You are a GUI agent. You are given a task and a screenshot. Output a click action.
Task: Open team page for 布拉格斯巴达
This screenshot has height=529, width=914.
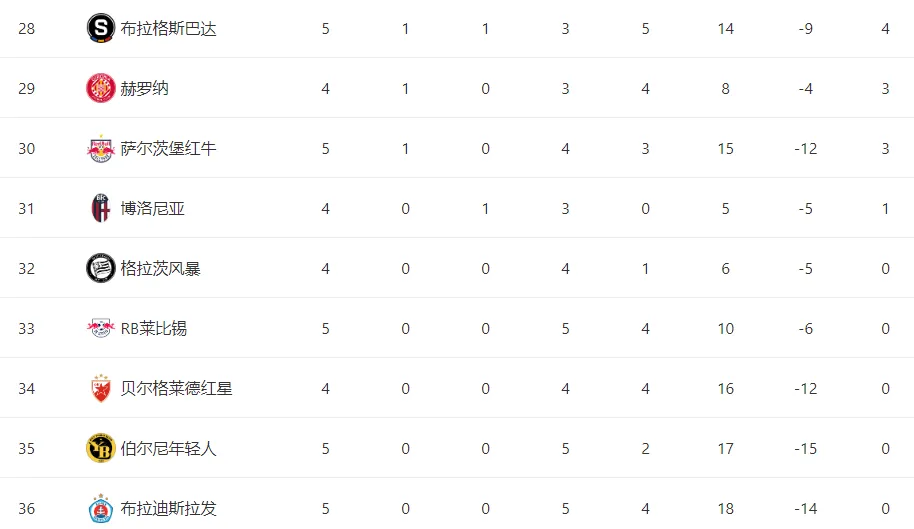click(168, 29)
